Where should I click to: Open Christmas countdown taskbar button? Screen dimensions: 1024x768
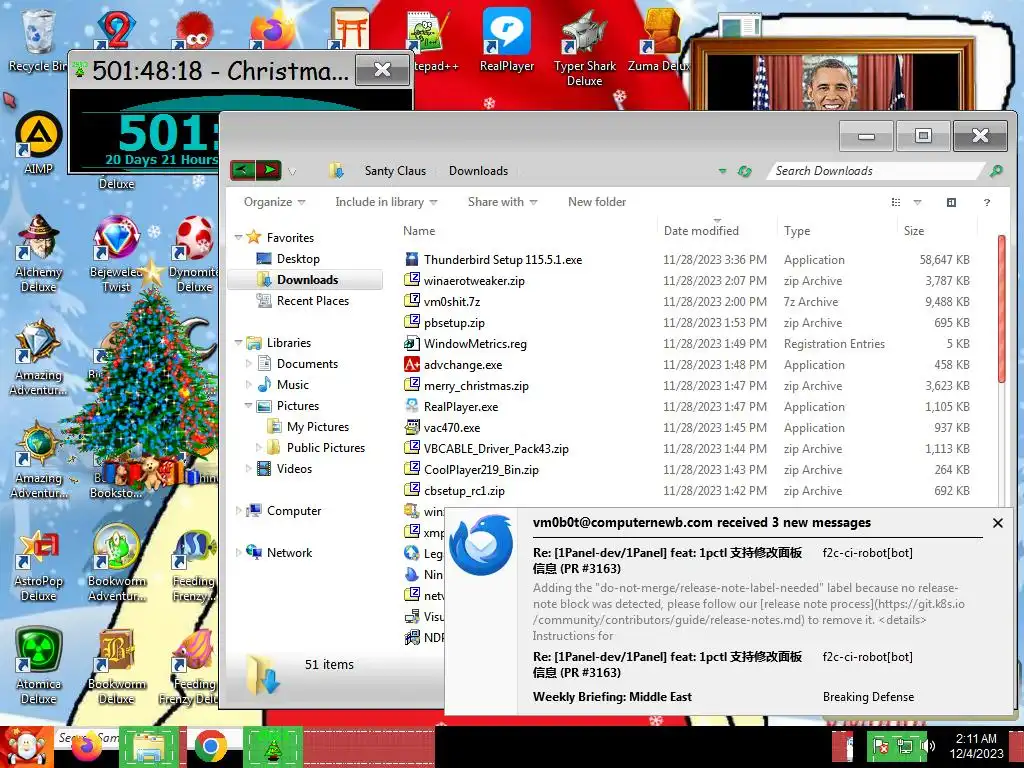[273, 746]
